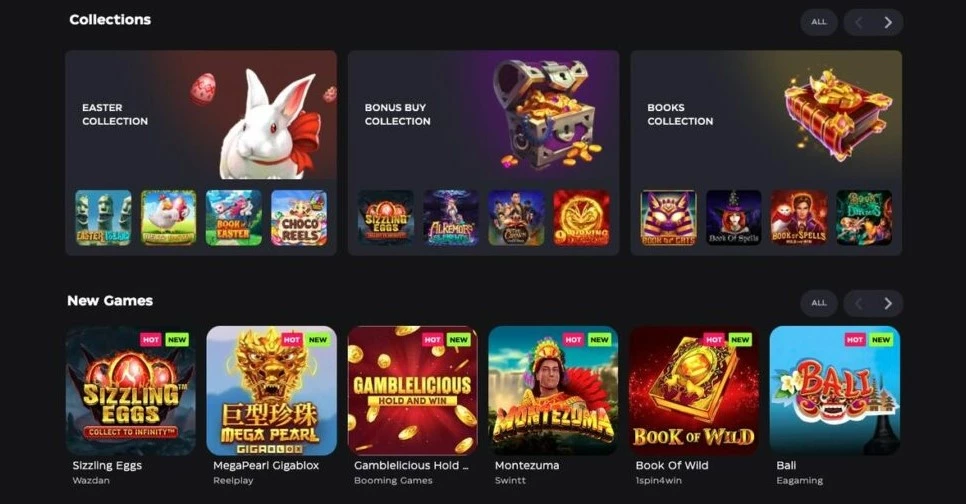Image resolution: width=966 pixels, height=504 pixels.
Task: Open Book of Easter small icon
Action: tap(233, 217)
